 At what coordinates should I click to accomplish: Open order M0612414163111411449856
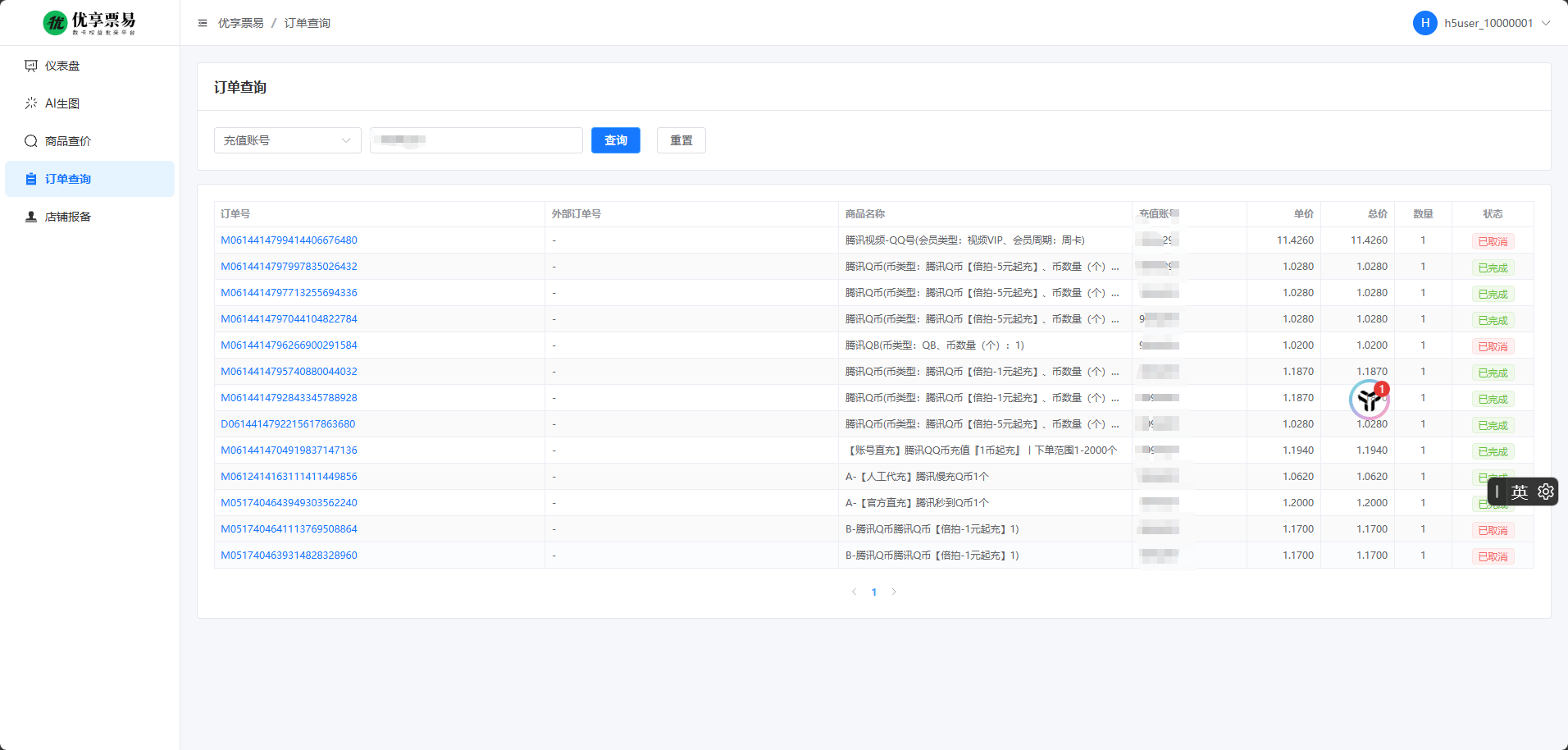[x=289, y=477]
